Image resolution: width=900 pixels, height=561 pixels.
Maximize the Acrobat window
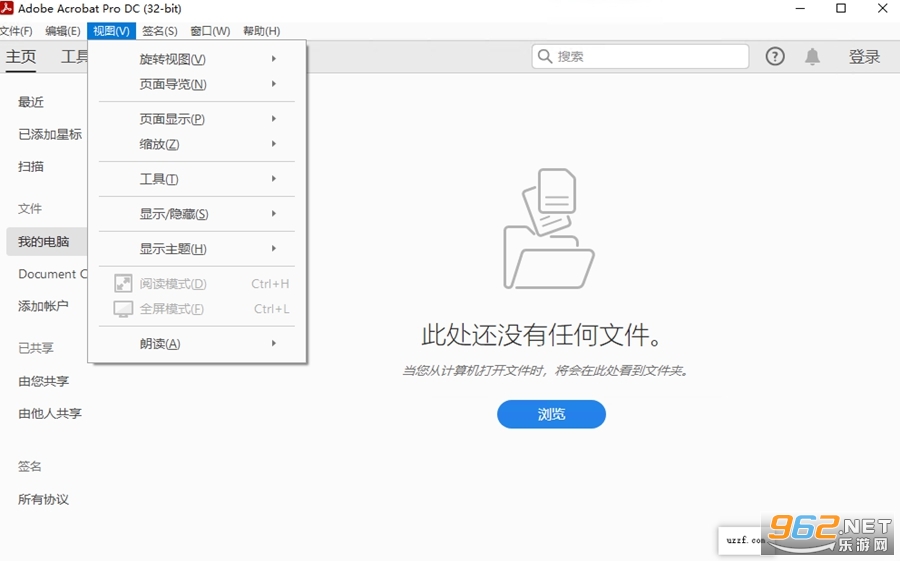[x=841, y=8]
